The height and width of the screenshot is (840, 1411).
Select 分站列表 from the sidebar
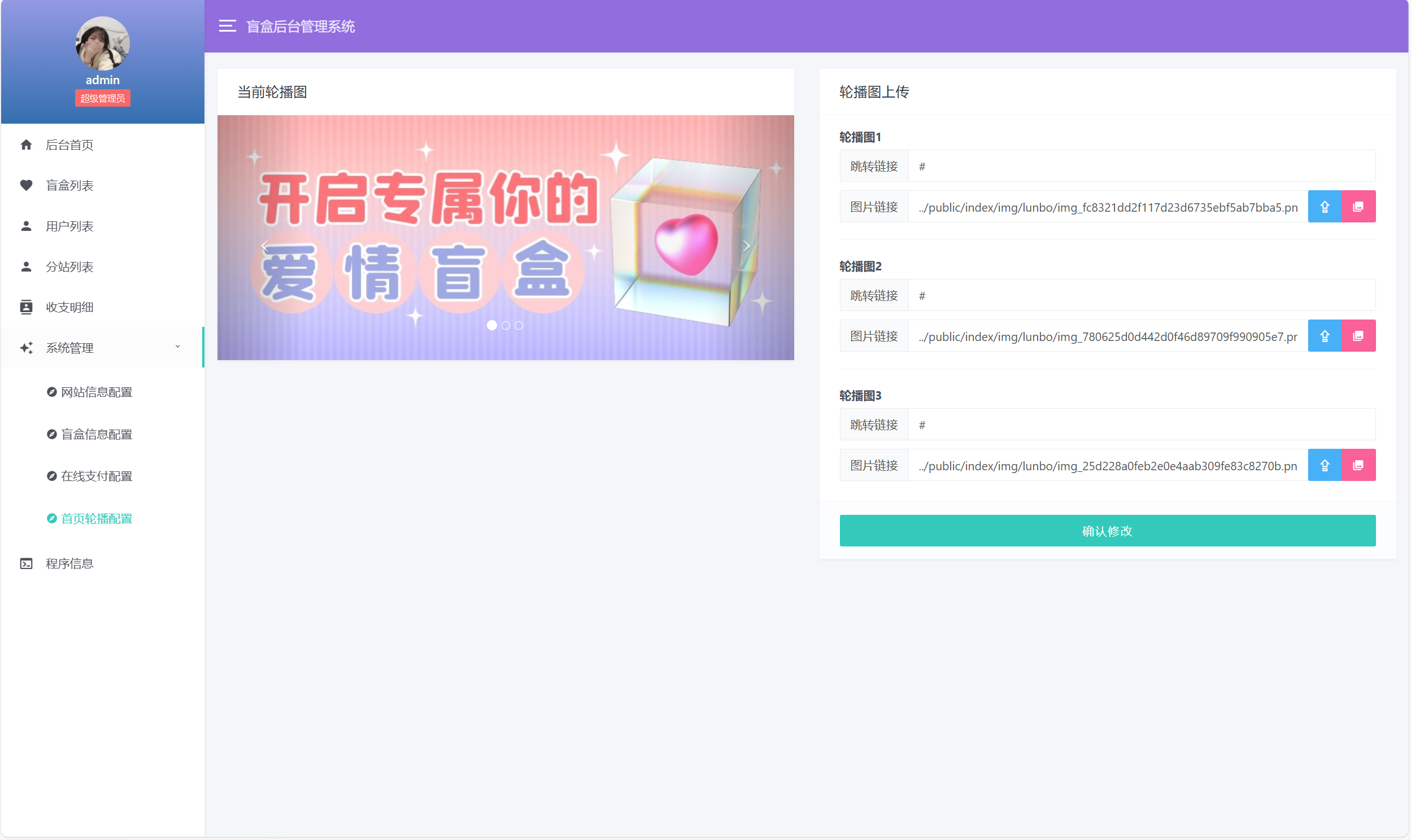69,266
